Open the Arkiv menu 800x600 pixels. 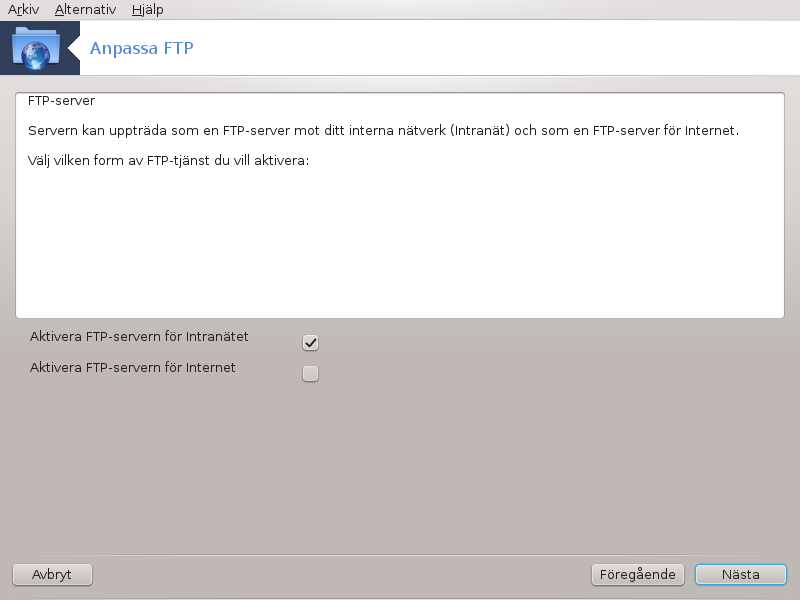coord(23,10)
